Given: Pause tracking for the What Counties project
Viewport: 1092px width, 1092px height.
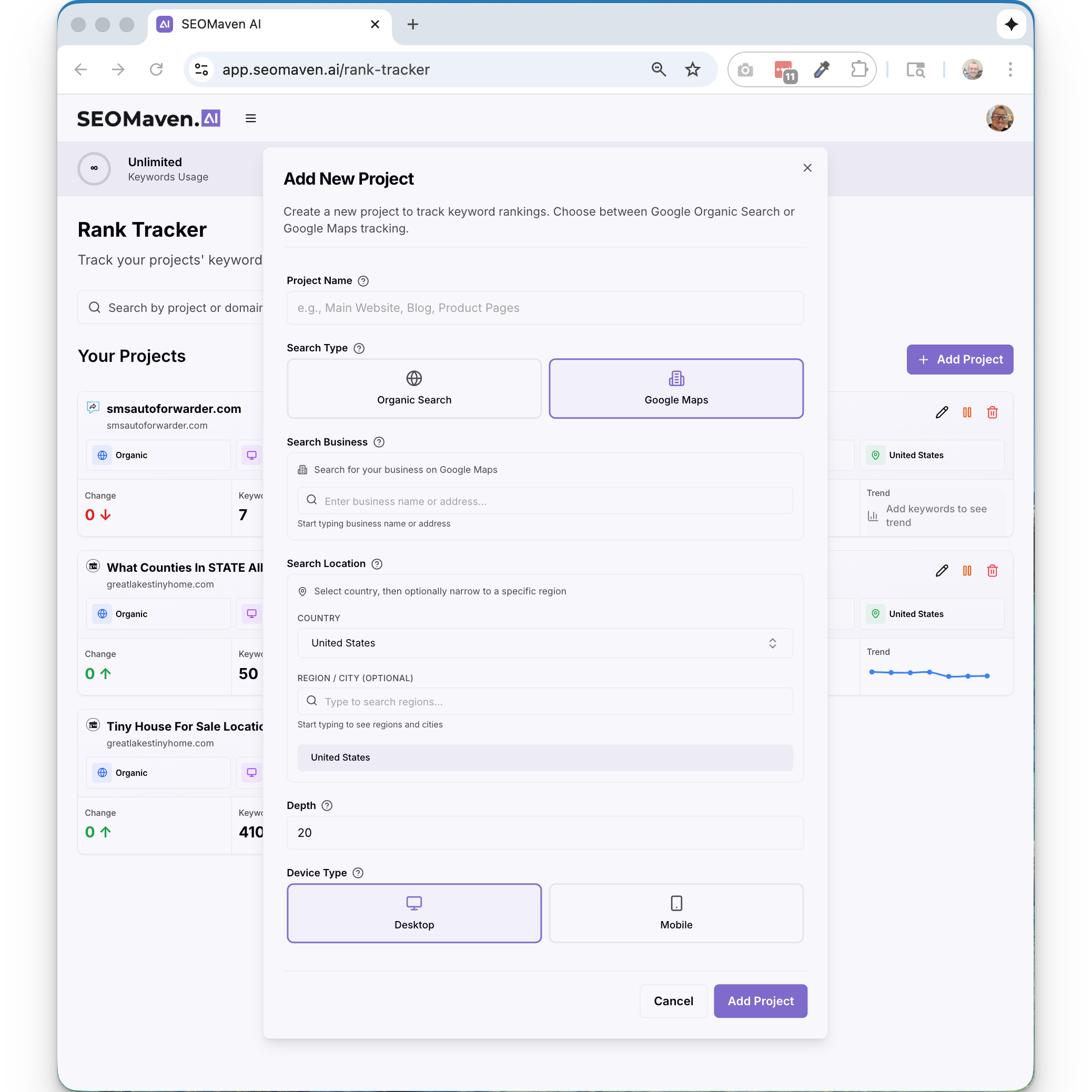Looking at the screenshot, I should point(967,571).
